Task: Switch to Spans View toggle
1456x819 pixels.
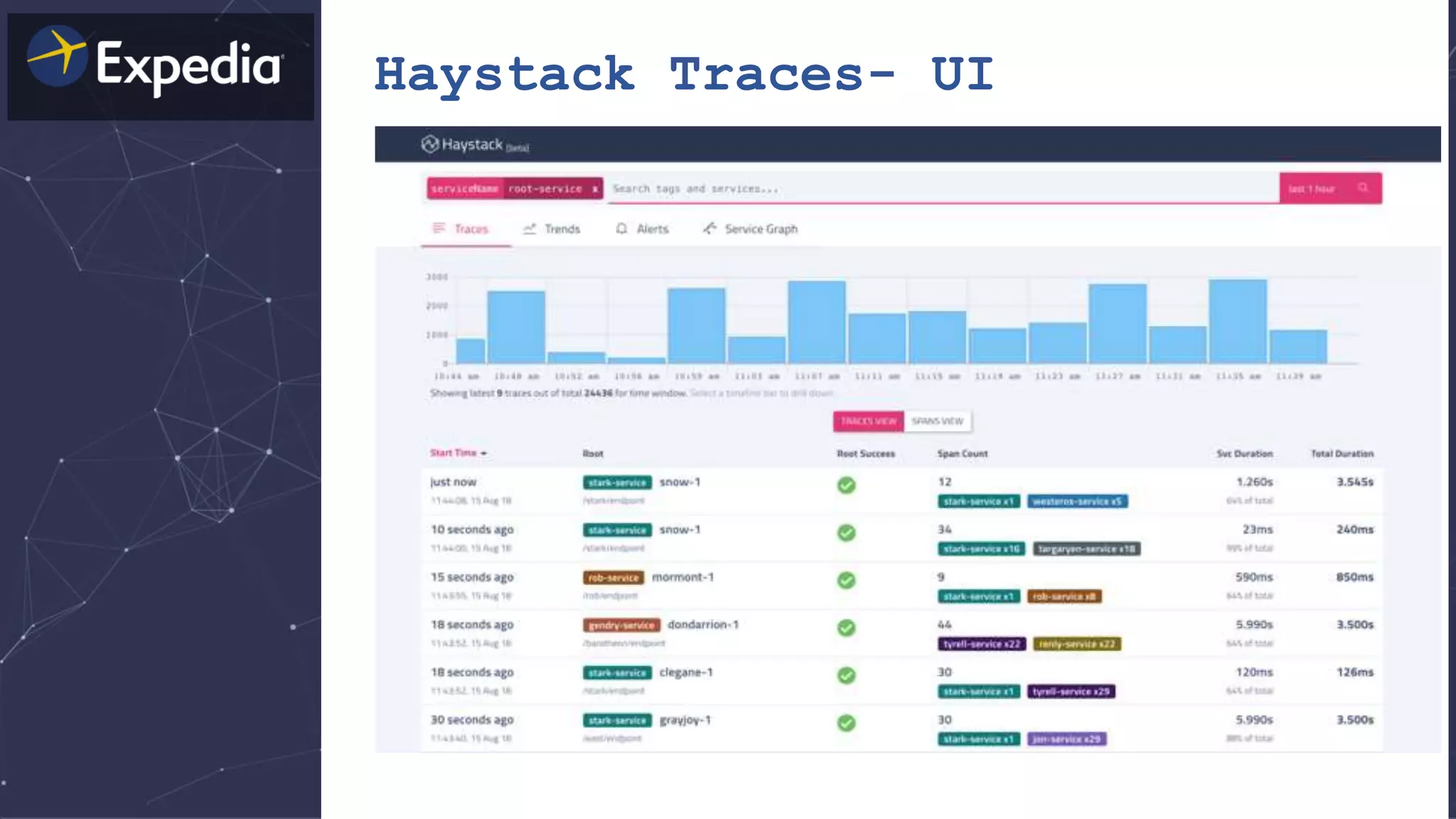Action: tap(937, 422)
